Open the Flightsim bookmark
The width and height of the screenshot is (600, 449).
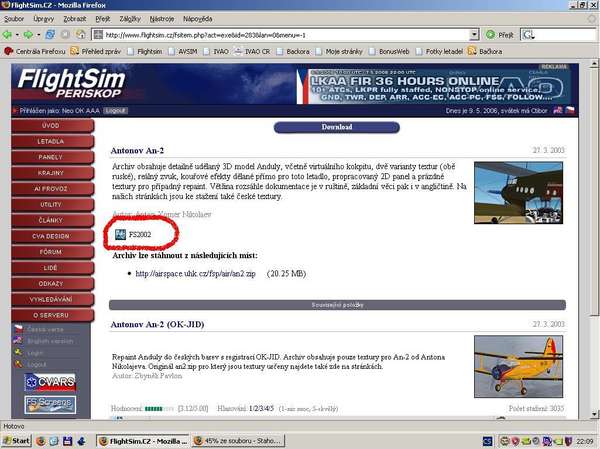click(145, 51)
